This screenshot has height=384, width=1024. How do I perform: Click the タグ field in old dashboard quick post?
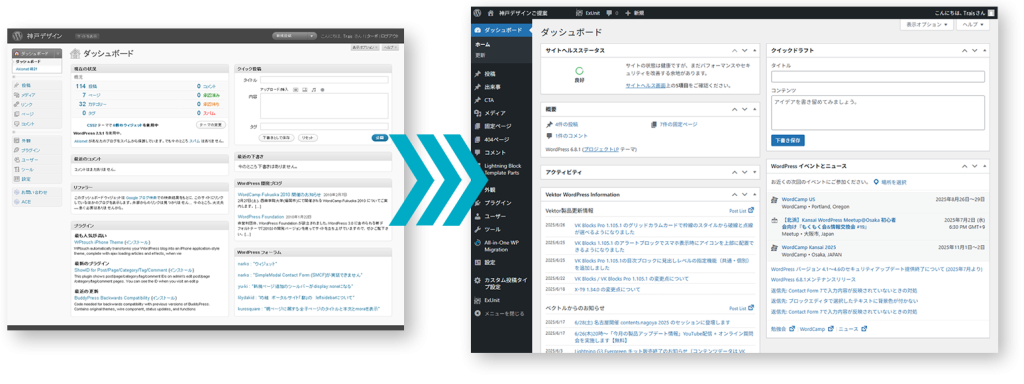[x=324, y=127]
